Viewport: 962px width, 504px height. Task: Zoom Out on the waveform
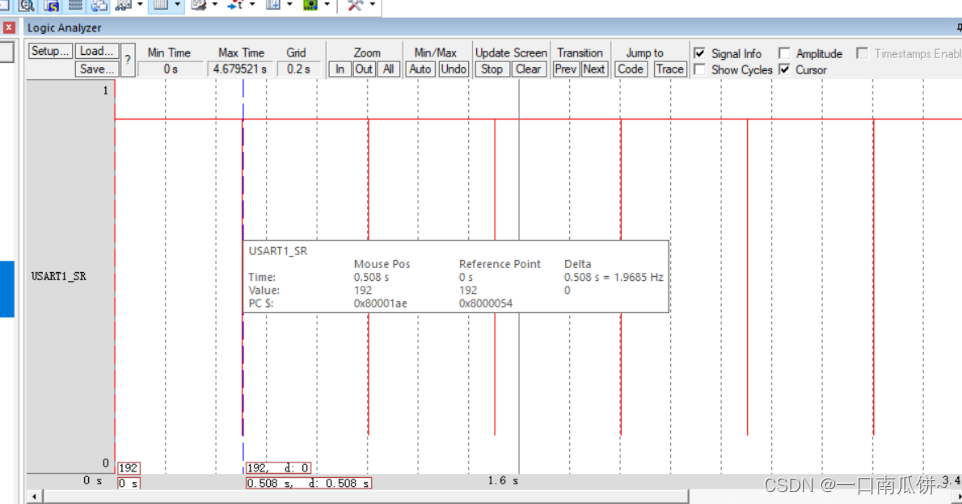(x=364, y=69)
